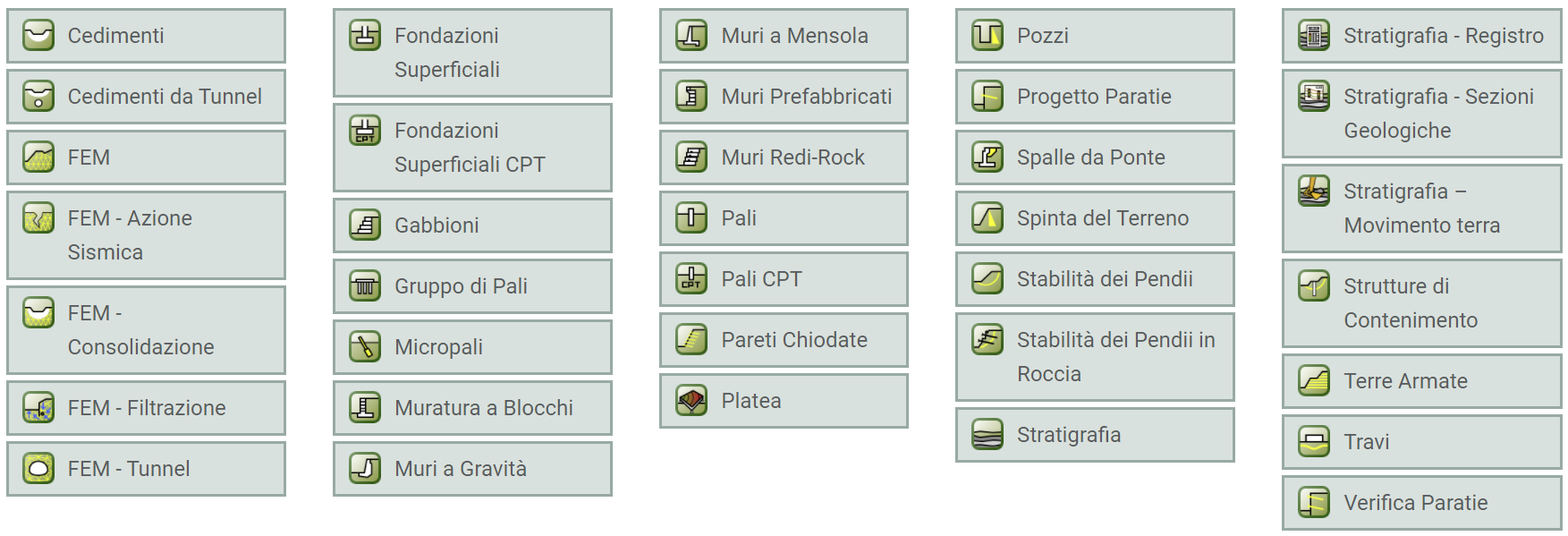Click the Travi beam icon
The image size is (1568, 536).
[1314, 442]
